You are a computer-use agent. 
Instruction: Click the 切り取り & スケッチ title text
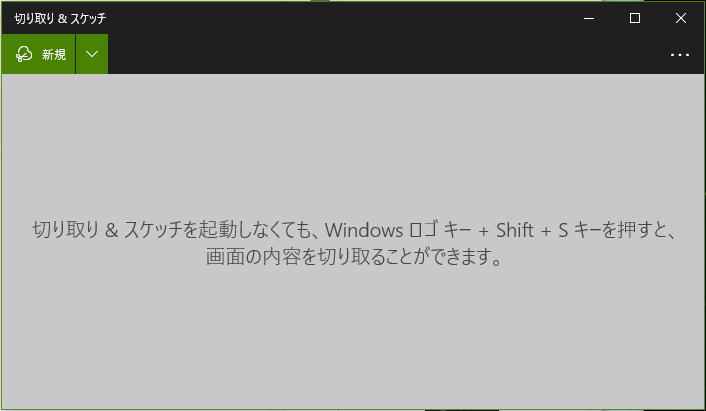[x=60, y=18]
